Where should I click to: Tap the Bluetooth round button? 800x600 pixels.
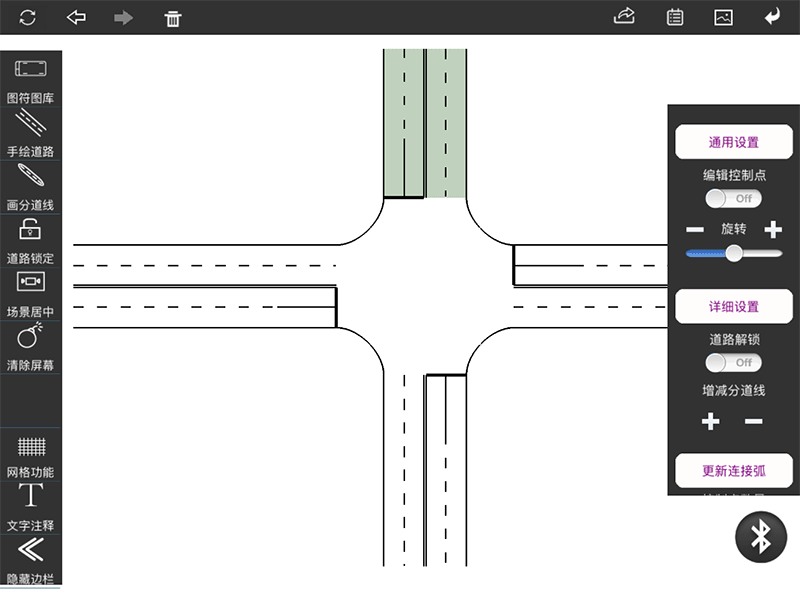[x=761, y=537]
